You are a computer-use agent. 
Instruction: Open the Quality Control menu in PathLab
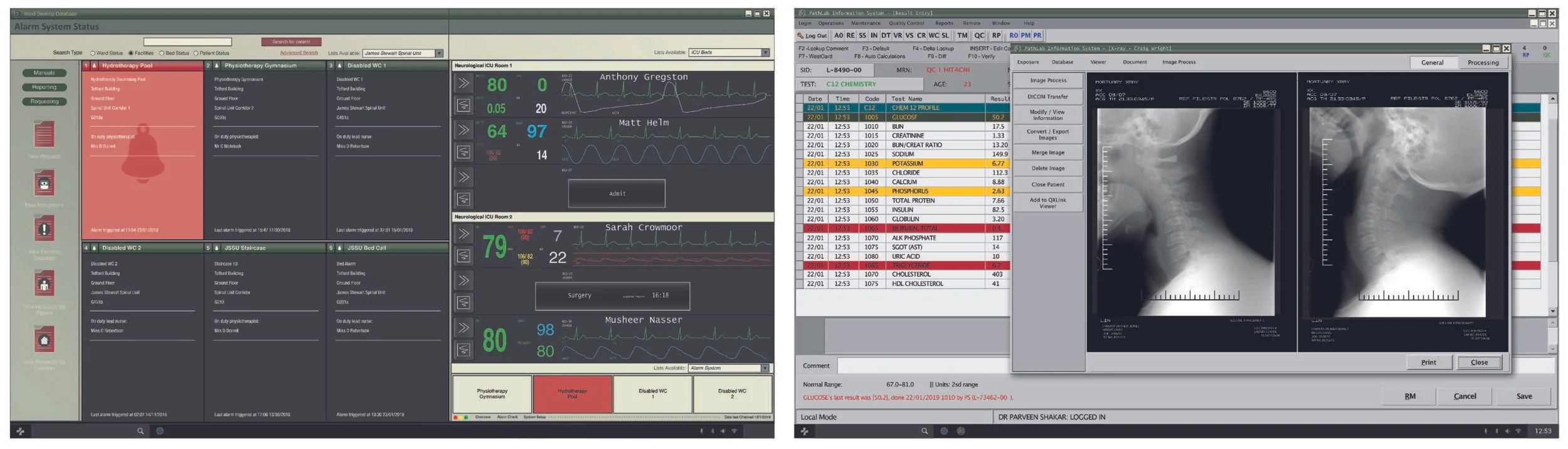(x=906, y=23)
